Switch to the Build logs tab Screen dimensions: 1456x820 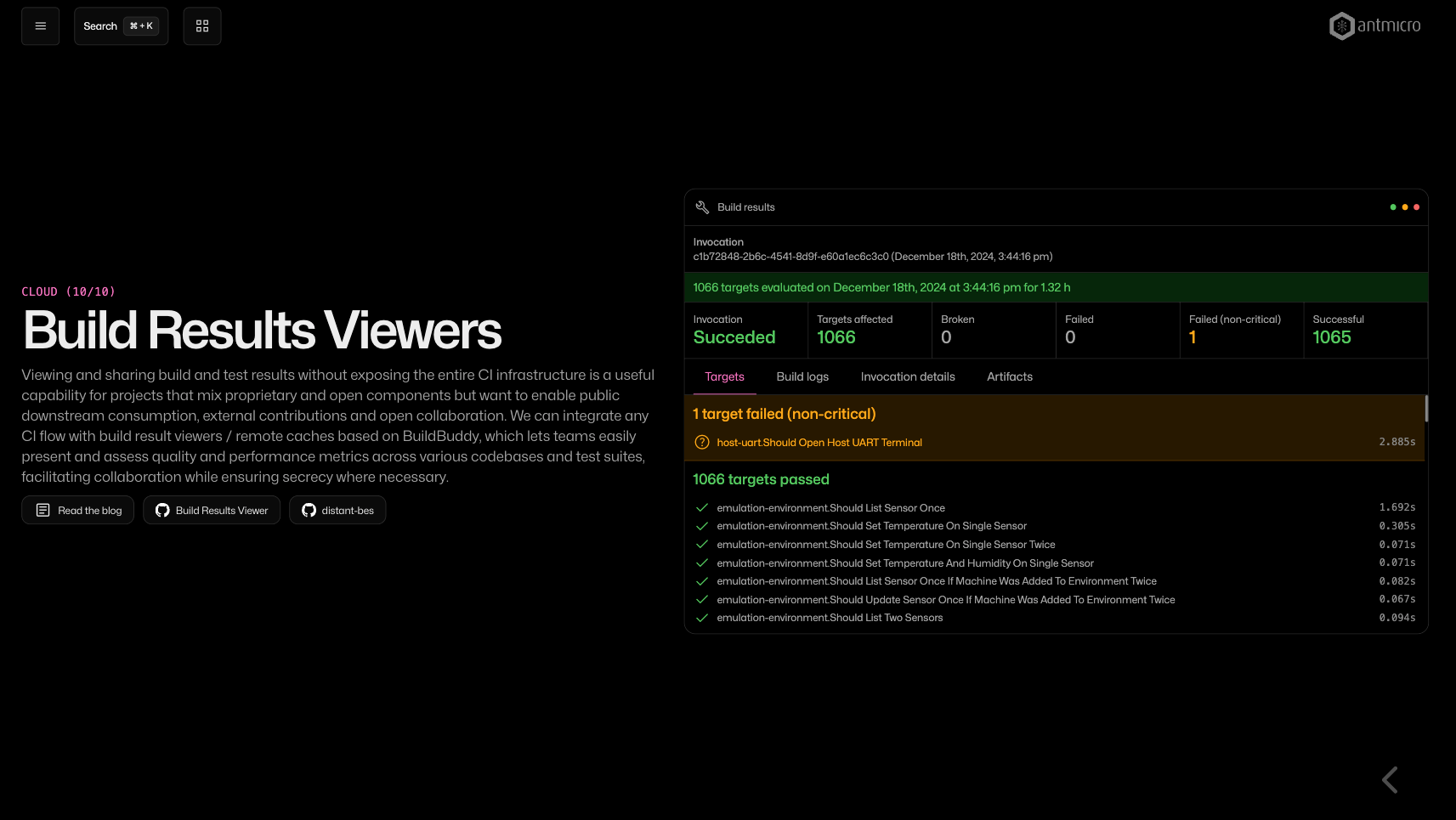802,377
